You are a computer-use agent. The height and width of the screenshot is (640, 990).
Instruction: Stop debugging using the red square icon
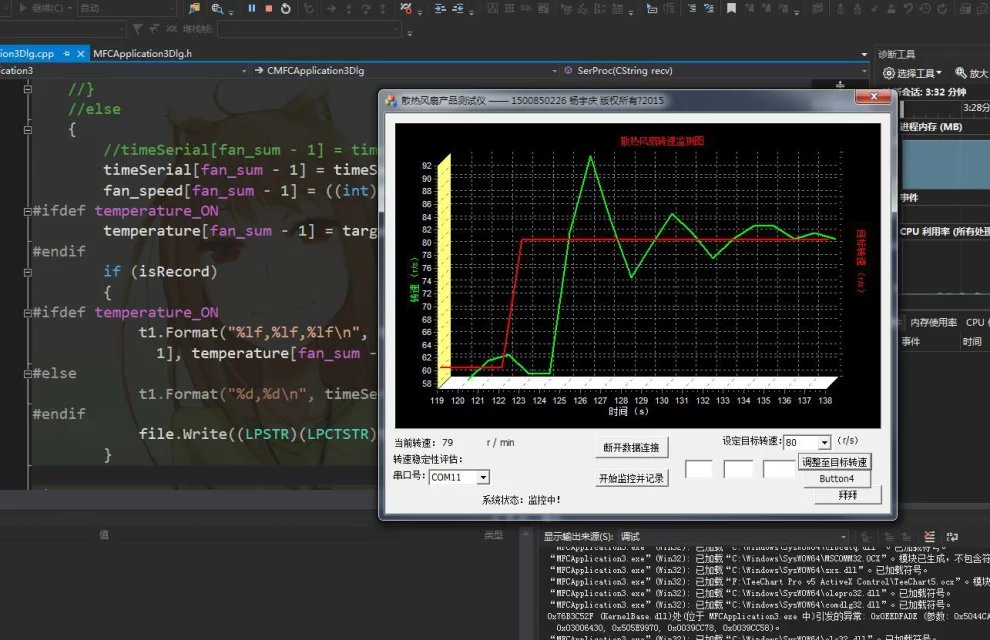pyautogui.click(x=268, y=8)
